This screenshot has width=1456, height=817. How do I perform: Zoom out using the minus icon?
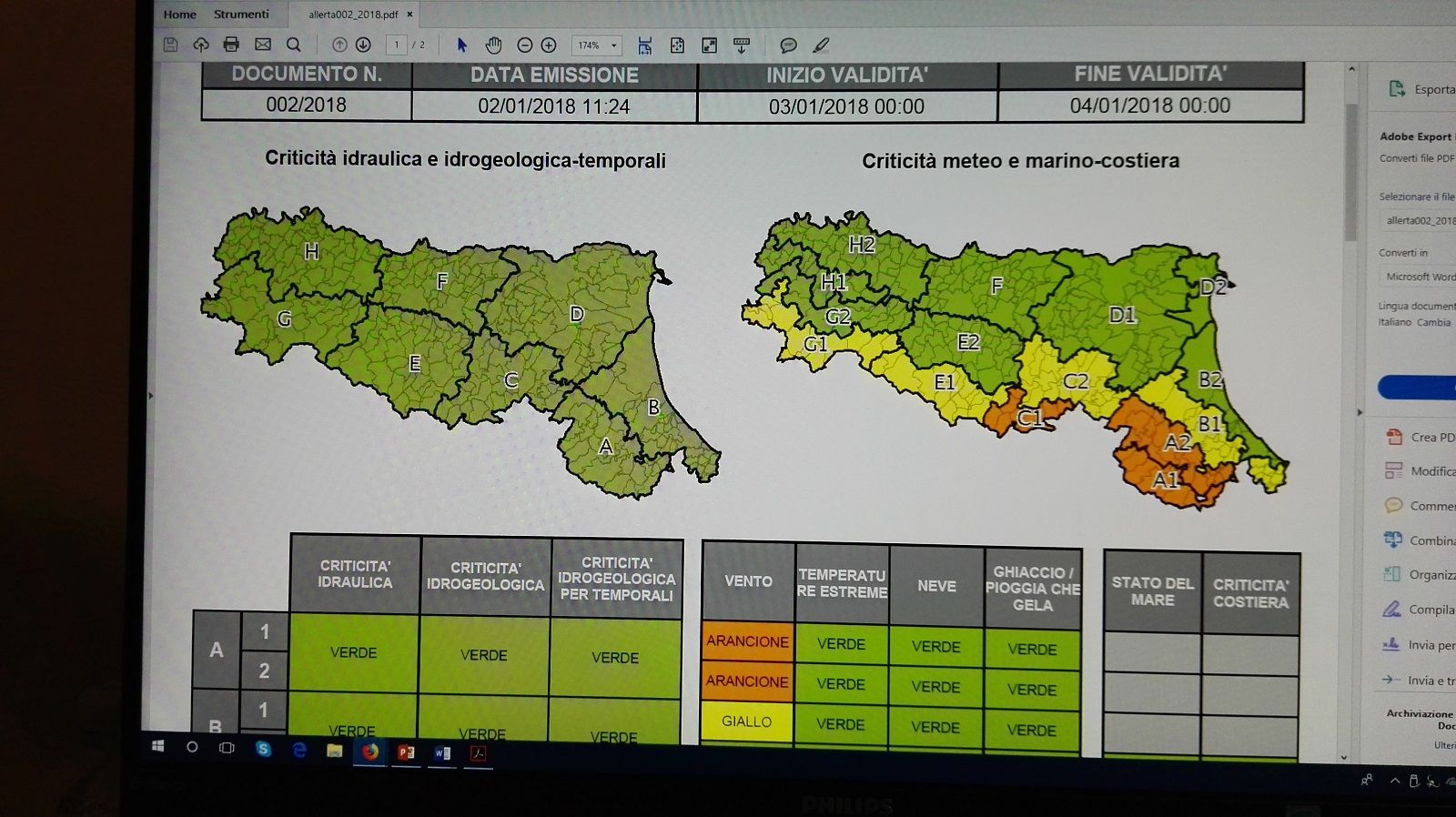[x=524, y=45]
